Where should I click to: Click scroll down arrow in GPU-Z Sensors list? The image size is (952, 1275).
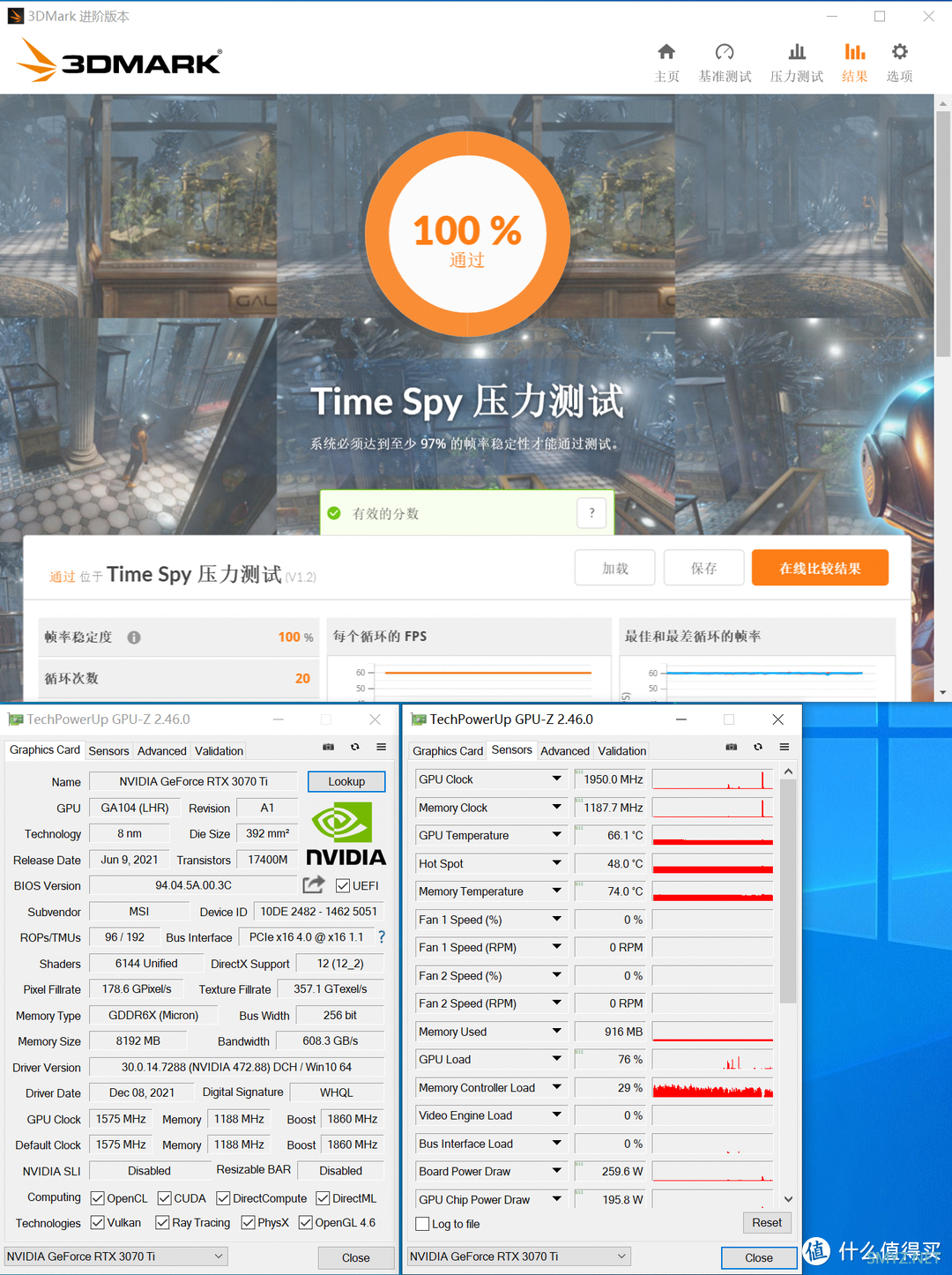point(788,1199)
